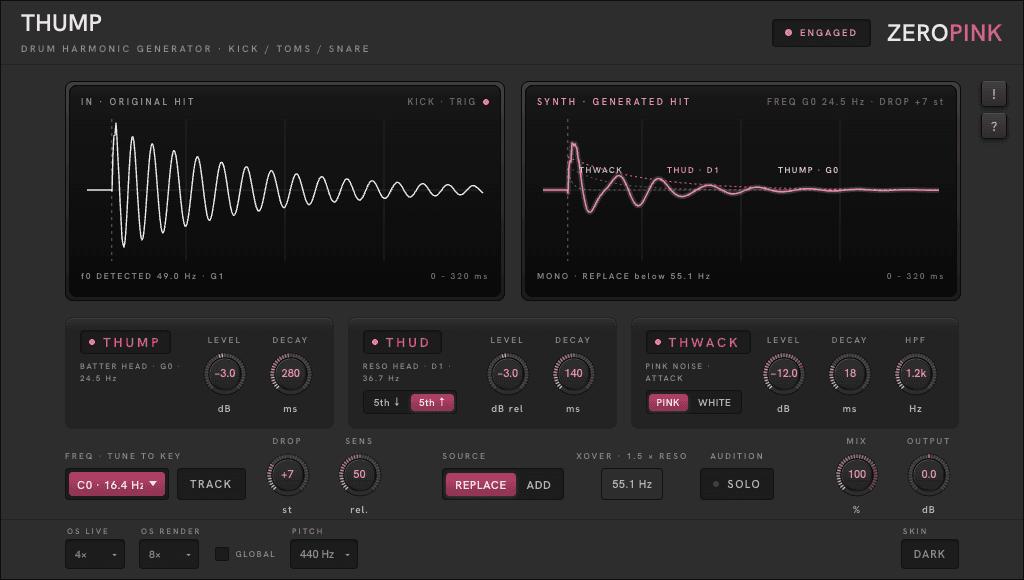Open the OS RENDER 8x dropdown
The width and height of the screenshot is (1024, 580).
[x=168, y=554]
